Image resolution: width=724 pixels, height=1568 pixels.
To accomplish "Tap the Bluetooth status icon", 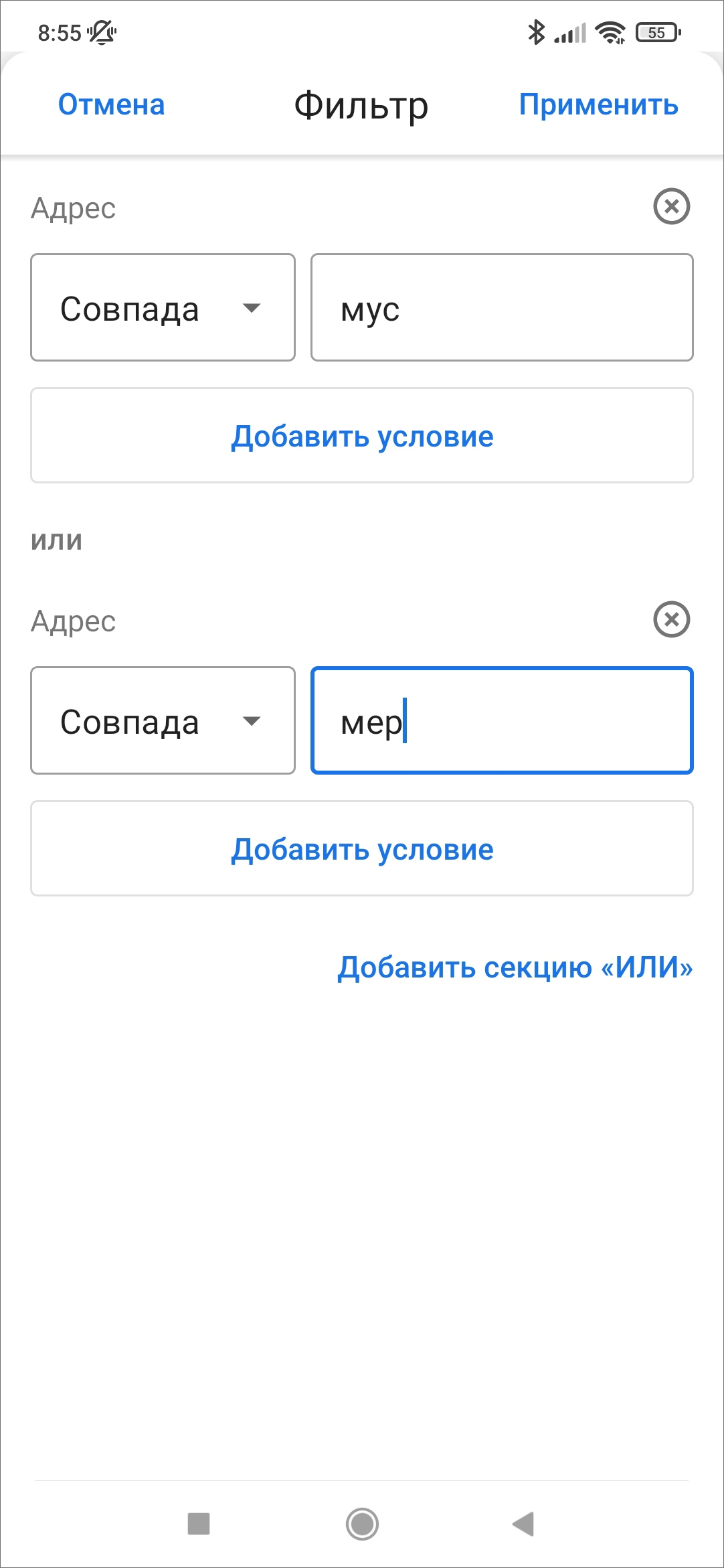I will pyautogui.click(x=536, y=32).
